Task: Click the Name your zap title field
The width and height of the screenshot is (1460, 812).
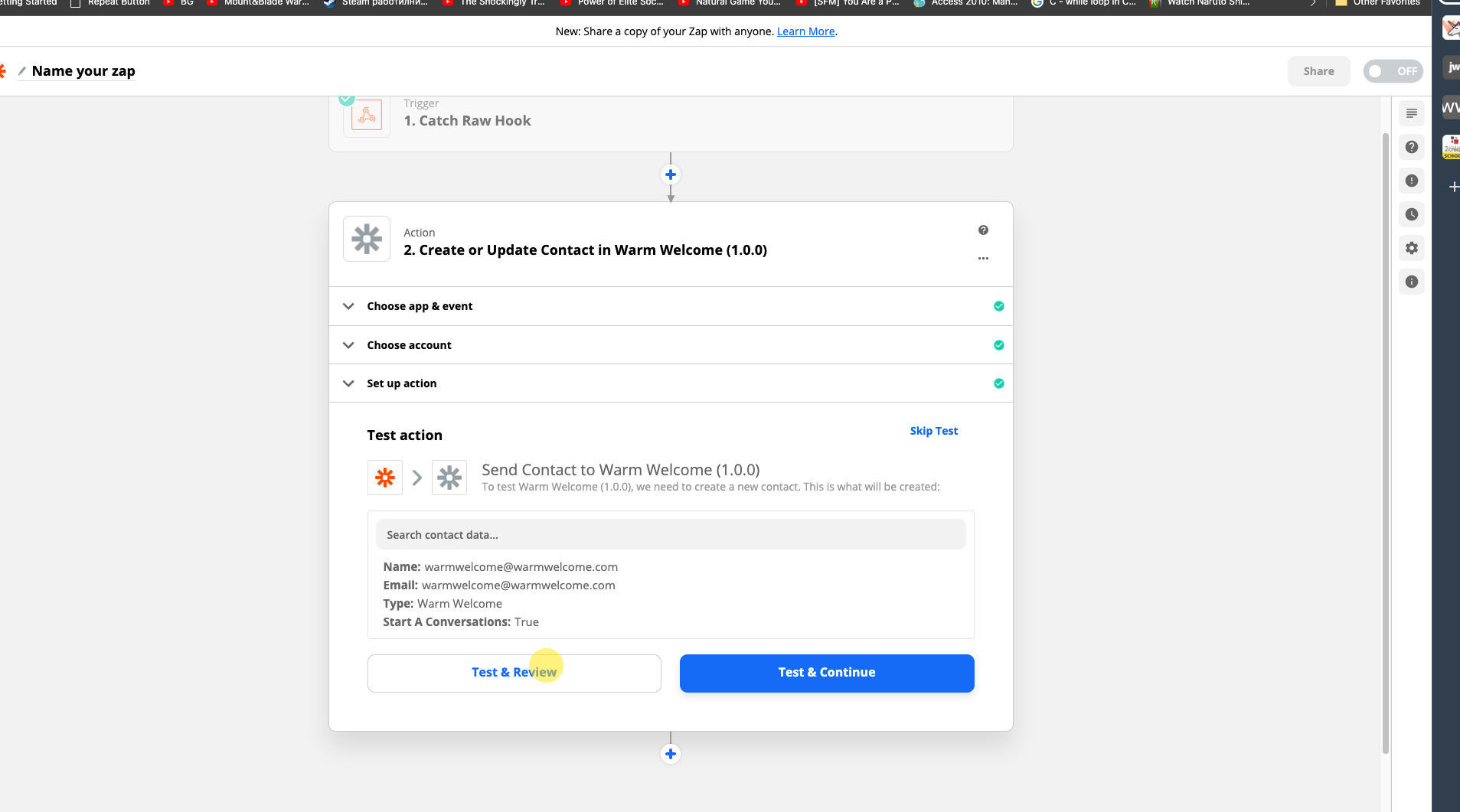Action: [83, 71]
